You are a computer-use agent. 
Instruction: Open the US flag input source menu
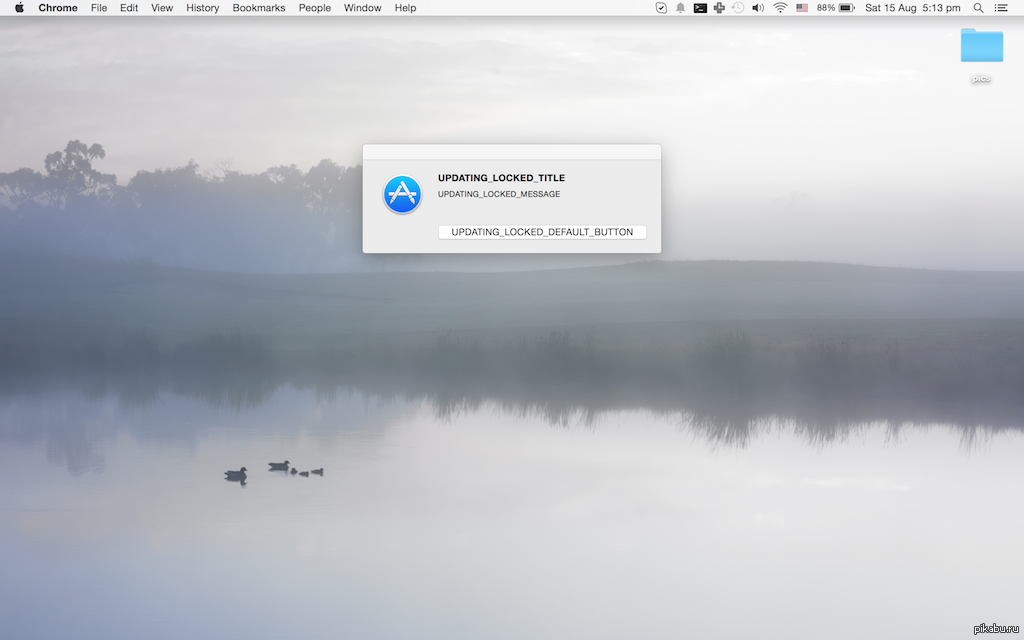[802, 8]
